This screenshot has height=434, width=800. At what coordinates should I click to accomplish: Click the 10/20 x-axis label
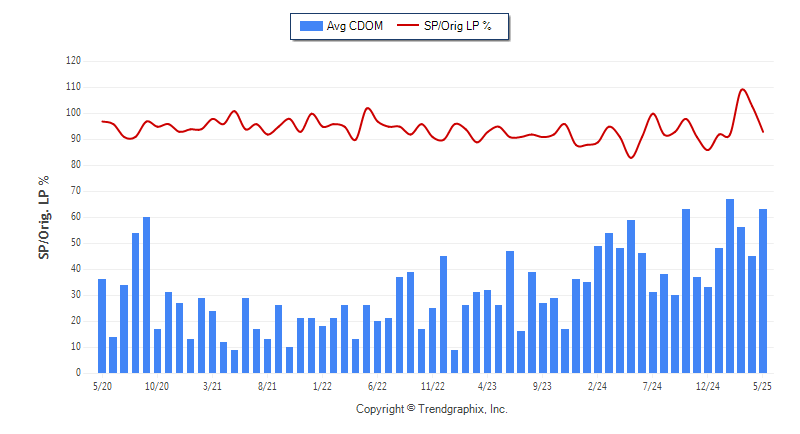click(157, 387)
